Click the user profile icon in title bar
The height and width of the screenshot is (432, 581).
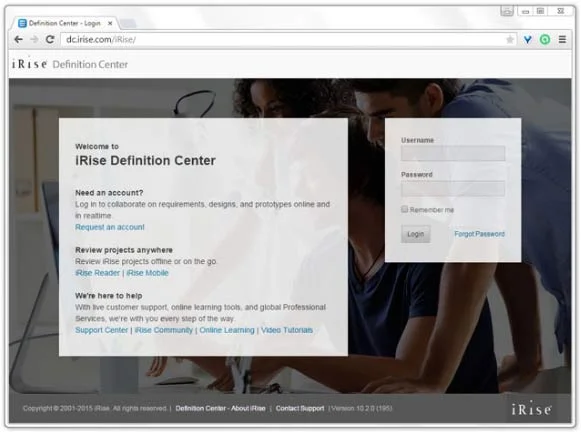(507, 11)
